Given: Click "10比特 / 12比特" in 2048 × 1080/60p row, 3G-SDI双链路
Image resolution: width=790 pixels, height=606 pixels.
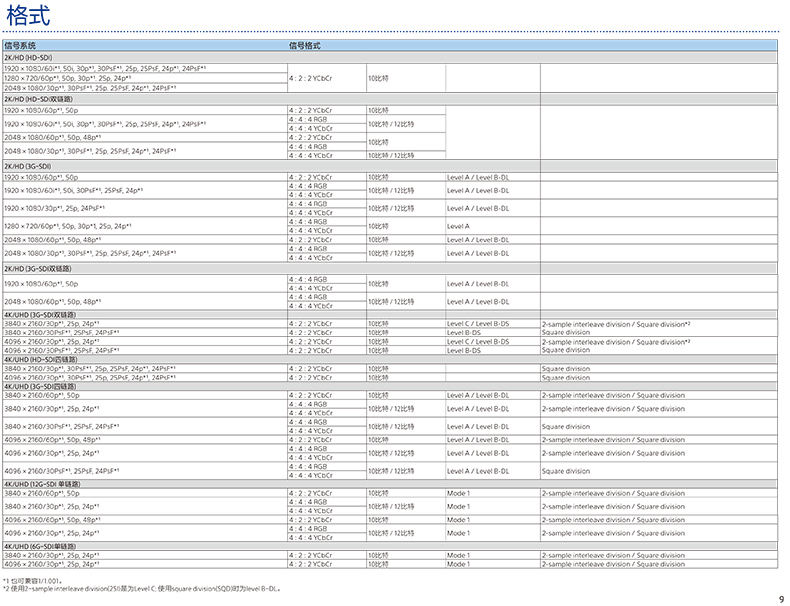Looking at the screenshot, I should pos(391,302).
